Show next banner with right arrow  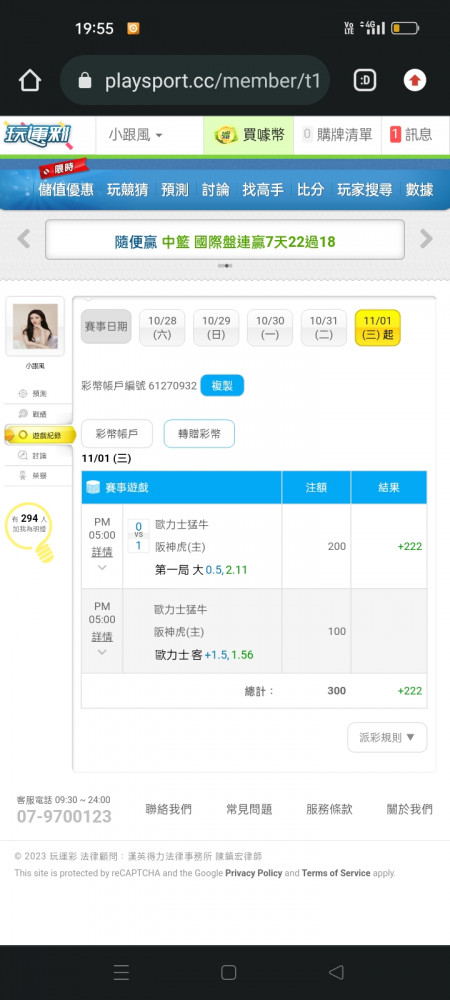(x=426, y=239)
